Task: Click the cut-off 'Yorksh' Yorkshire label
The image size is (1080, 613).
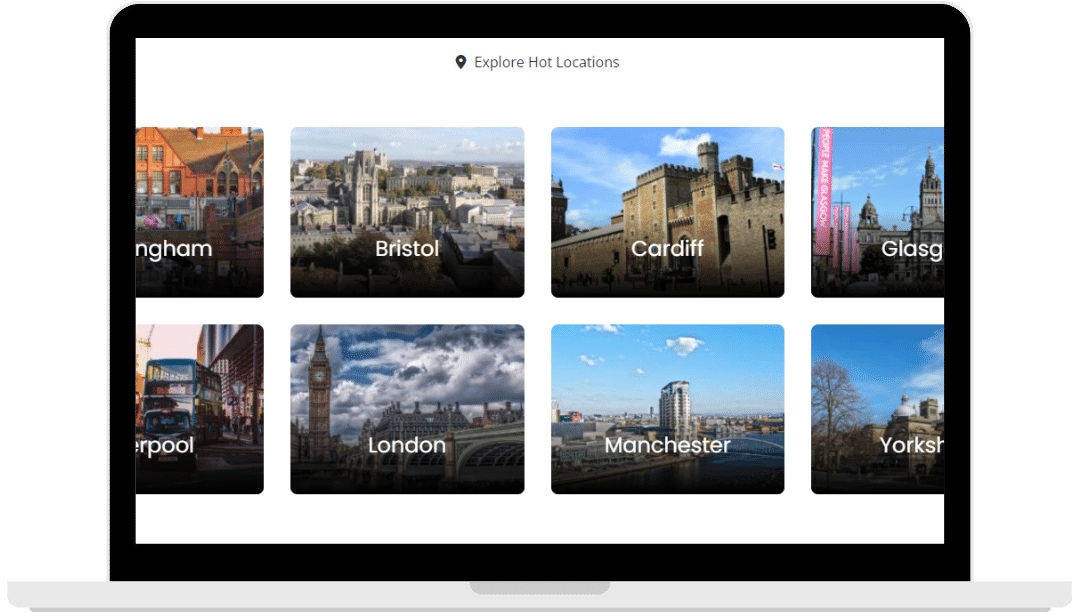Action: pyautogui.click(x=910, y=446)
